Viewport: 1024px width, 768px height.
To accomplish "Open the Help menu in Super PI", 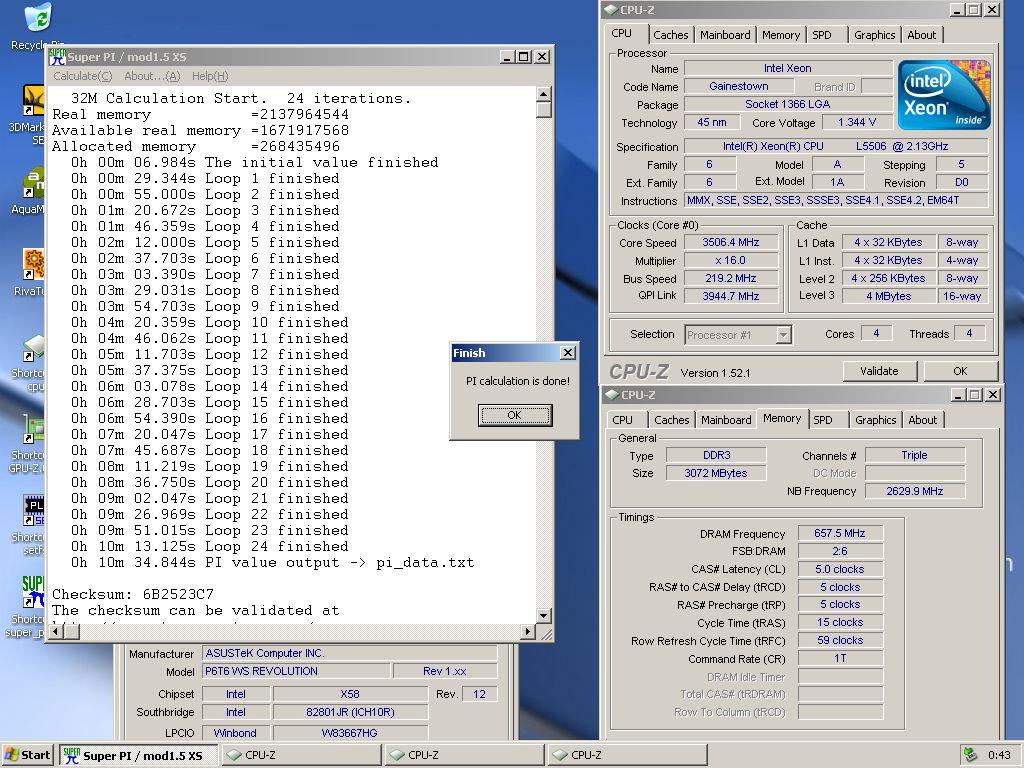I will 210,76.
